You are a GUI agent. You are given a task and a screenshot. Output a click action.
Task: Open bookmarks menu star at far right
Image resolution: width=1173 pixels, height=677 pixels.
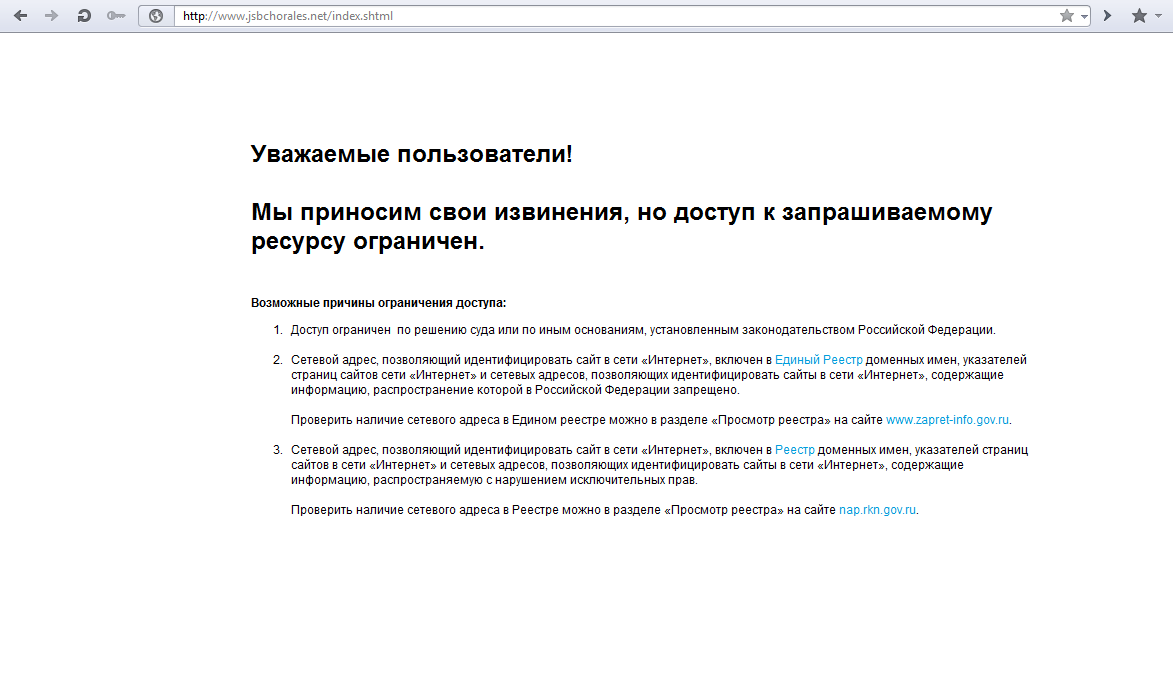[1139, 16]
